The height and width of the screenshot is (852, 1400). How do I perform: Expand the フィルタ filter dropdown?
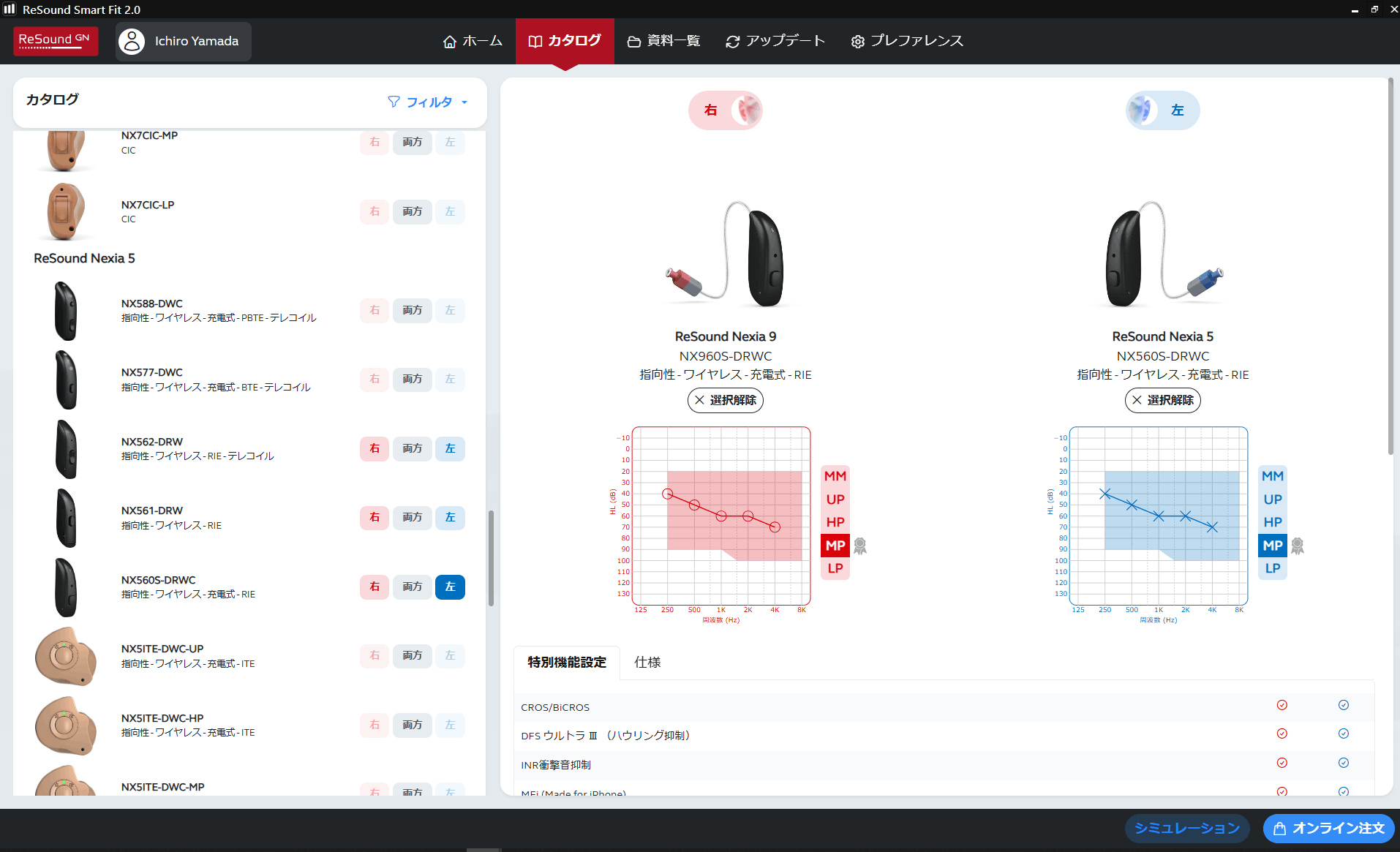[x=428, y=102]
